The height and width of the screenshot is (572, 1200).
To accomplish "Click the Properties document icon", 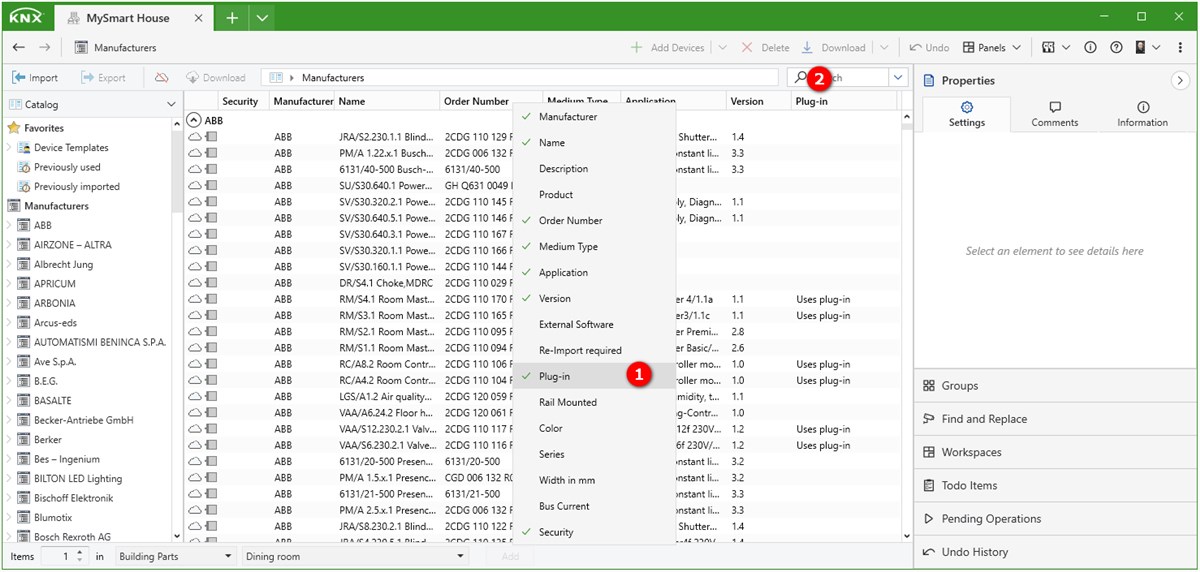I will pos(927,80).
